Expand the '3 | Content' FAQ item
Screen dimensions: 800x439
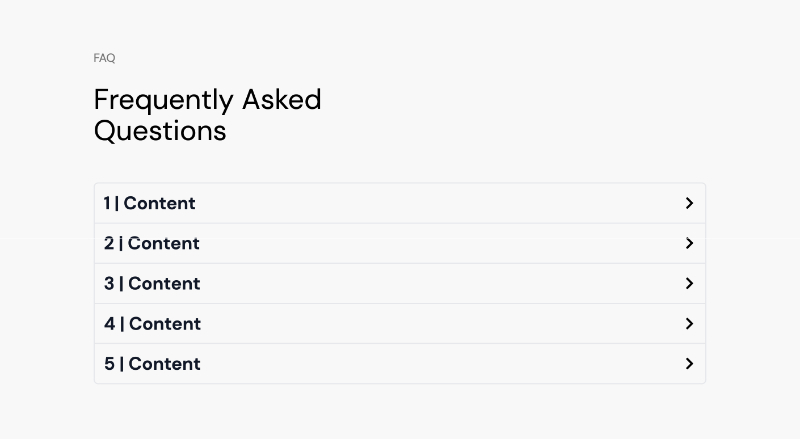click(152, 284)
